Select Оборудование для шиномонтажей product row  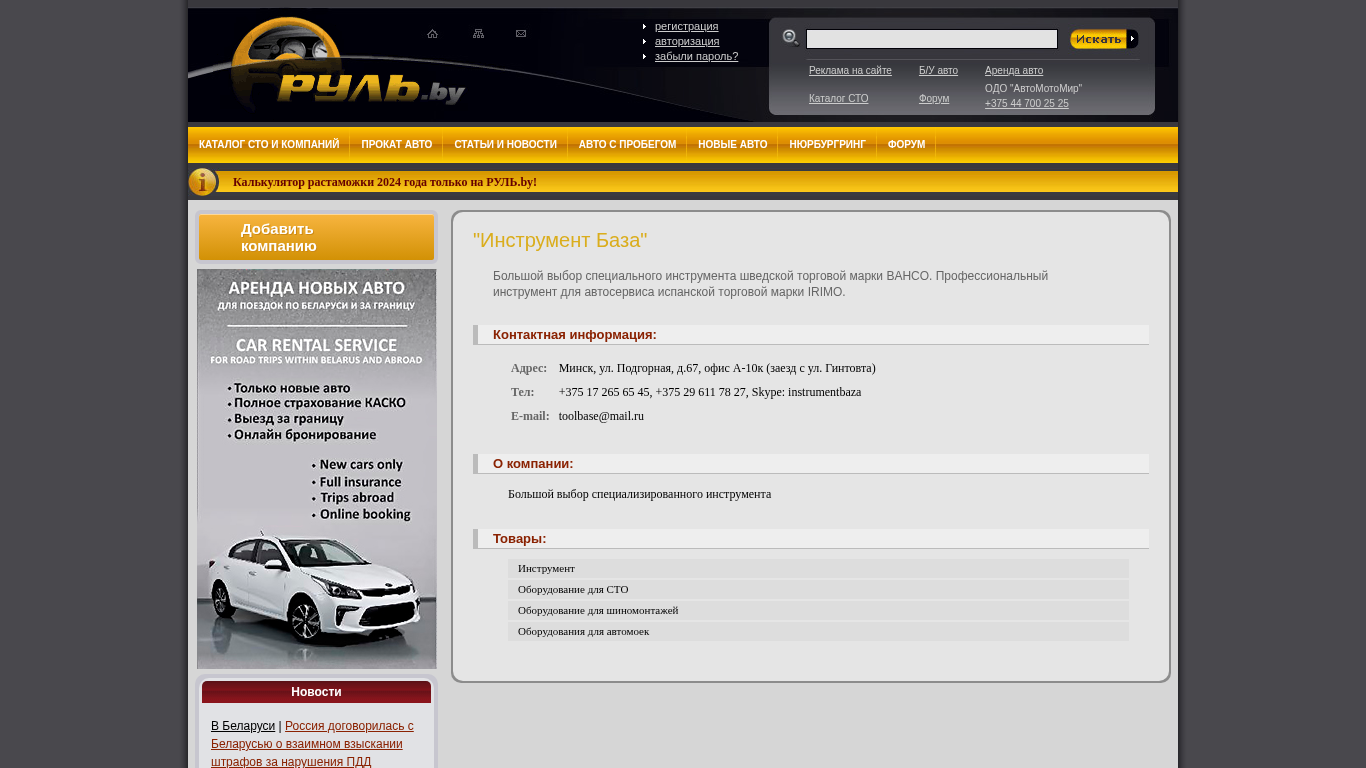click(x=598, y=610)
